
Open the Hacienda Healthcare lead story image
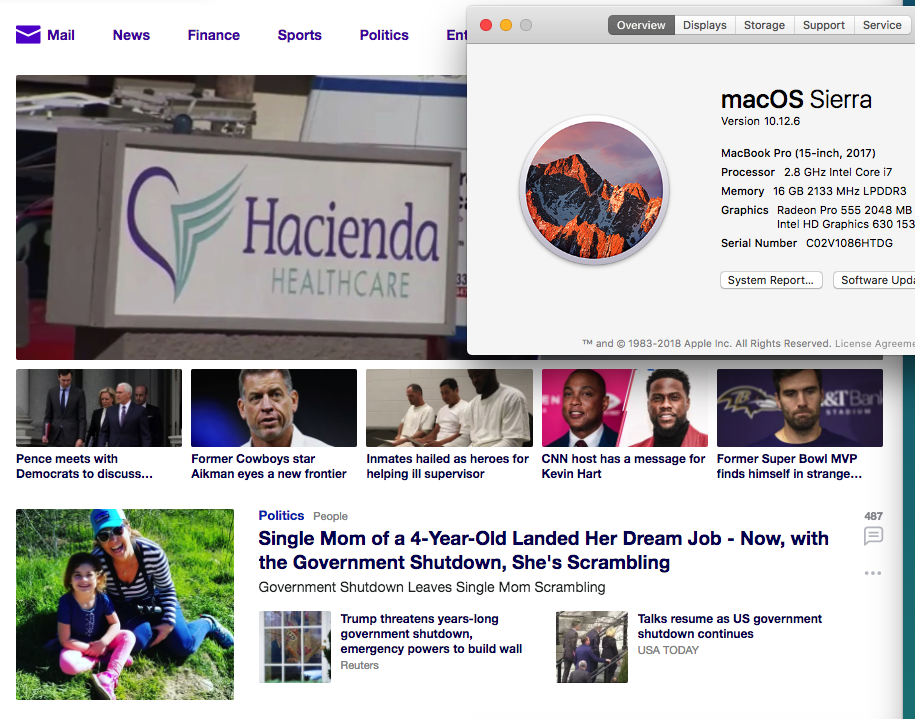coord(241,217)
